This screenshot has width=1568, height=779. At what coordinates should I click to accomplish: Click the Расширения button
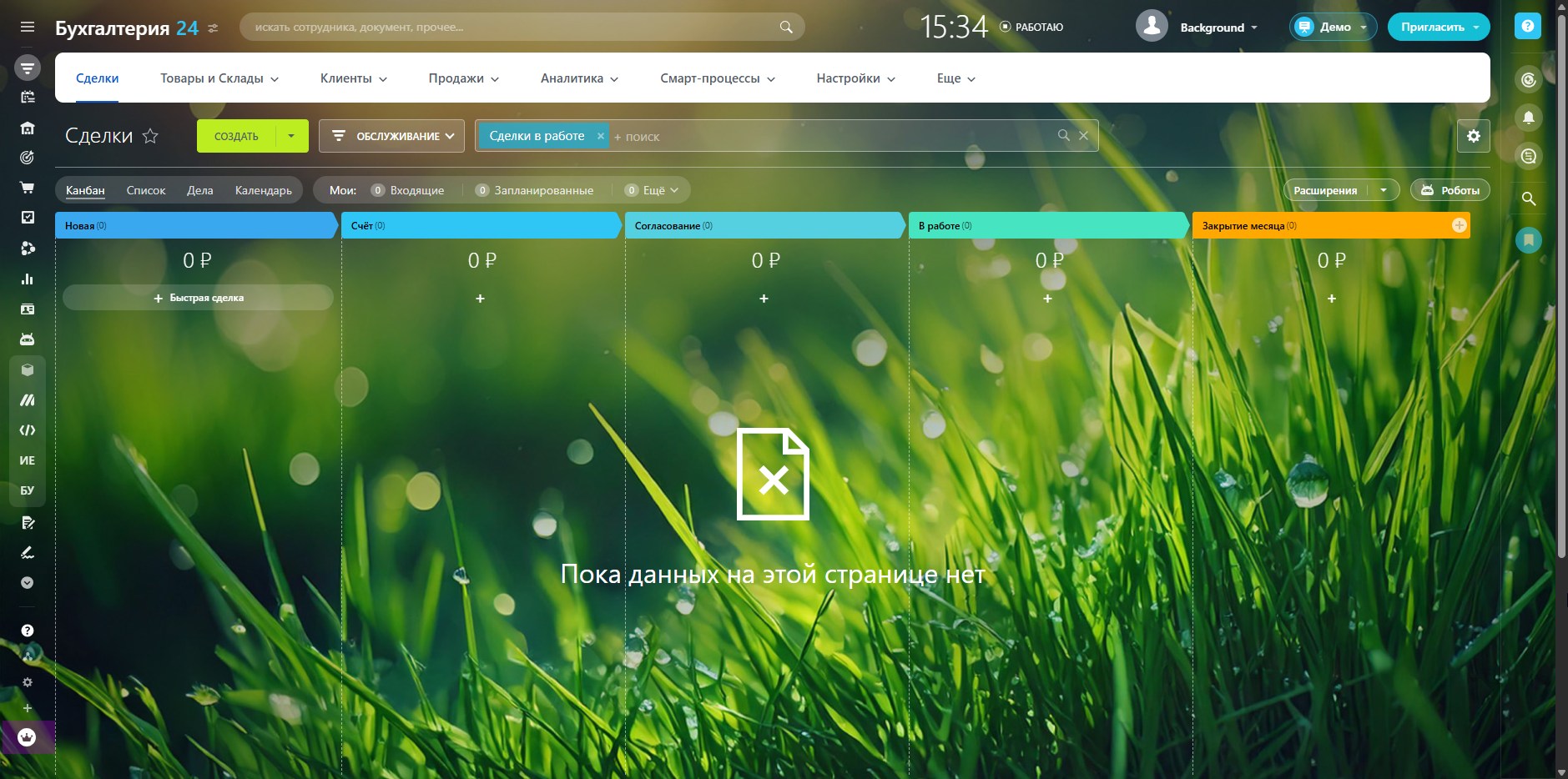coord(1325,190)
